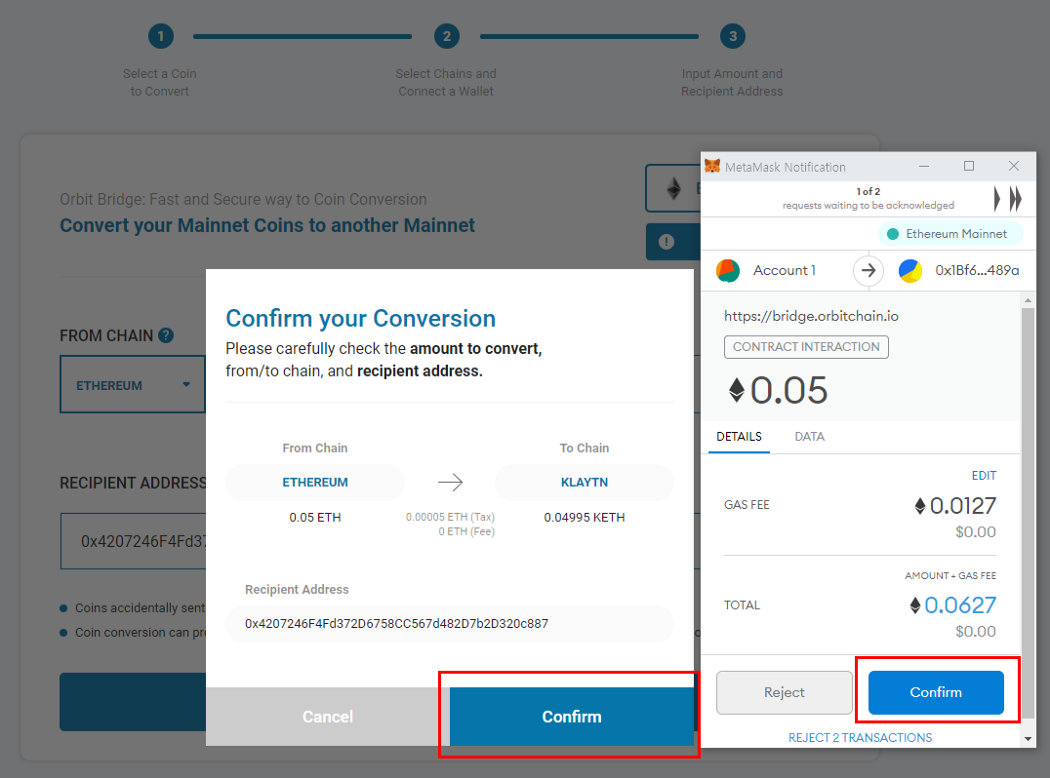Click scrollbar down arrow in MetaMask

coord(1028,738)
